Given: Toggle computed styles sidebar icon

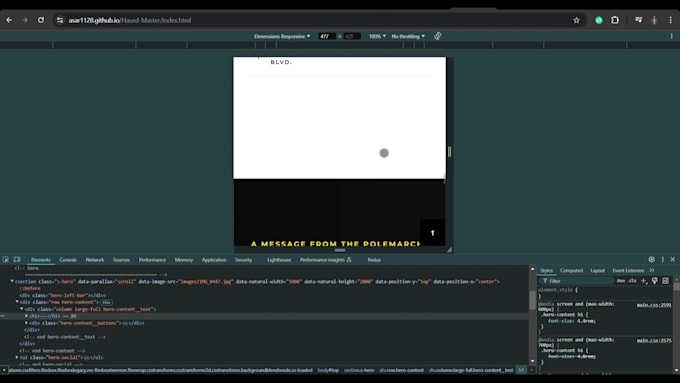Looking at the screenshot, I should pos(665,281).
